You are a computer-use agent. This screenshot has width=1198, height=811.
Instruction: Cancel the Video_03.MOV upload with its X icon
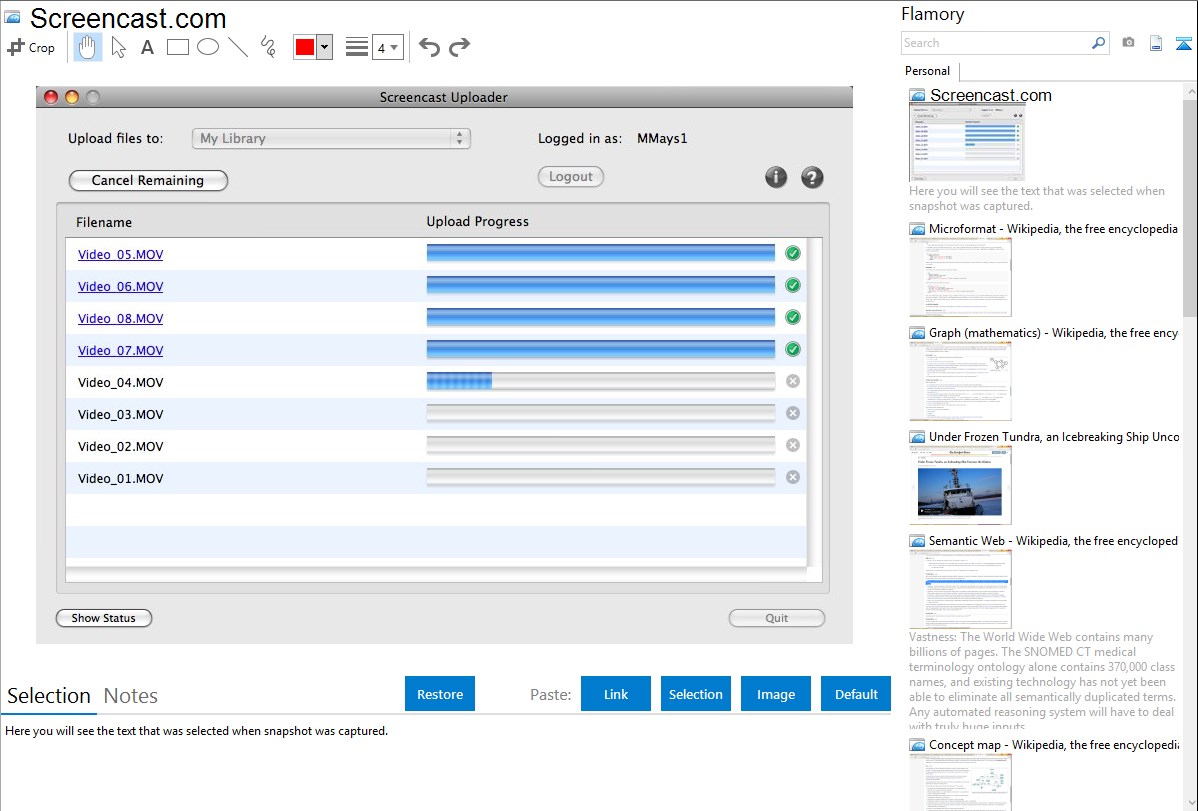793,413
